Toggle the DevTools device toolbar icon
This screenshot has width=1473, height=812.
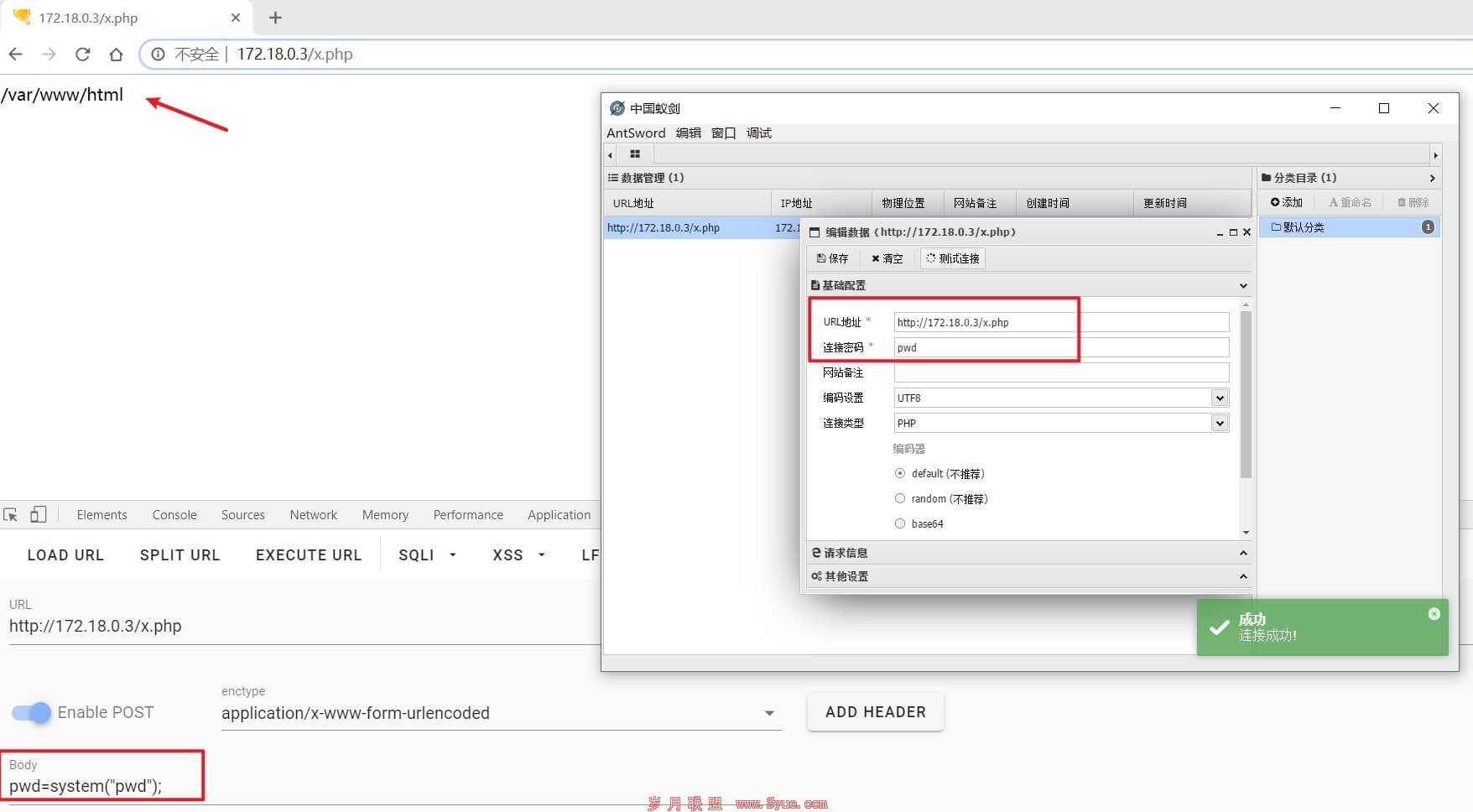[39, 515]
